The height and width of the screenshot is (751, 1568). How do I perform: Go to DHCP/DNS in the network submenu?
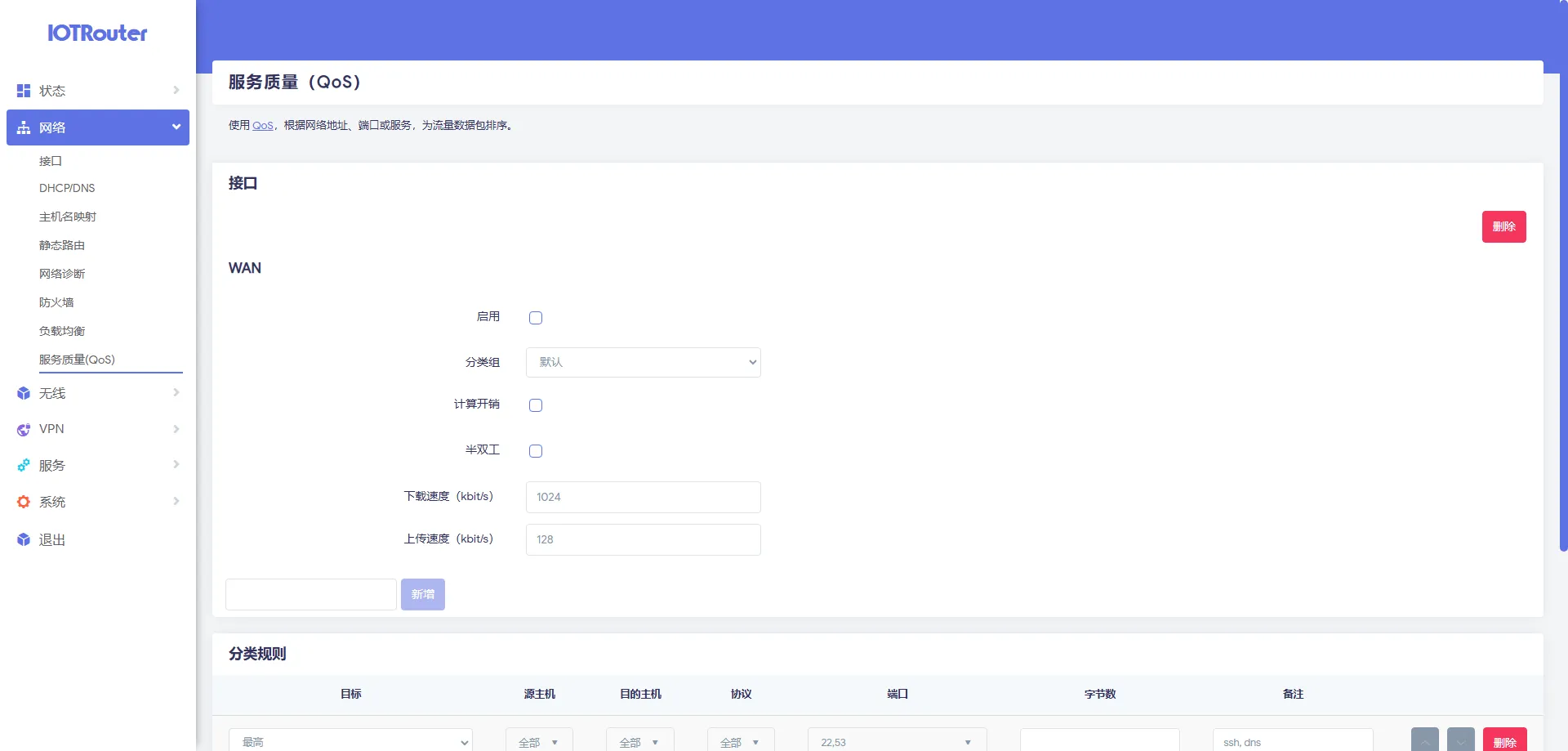click(x=67, y=188)
